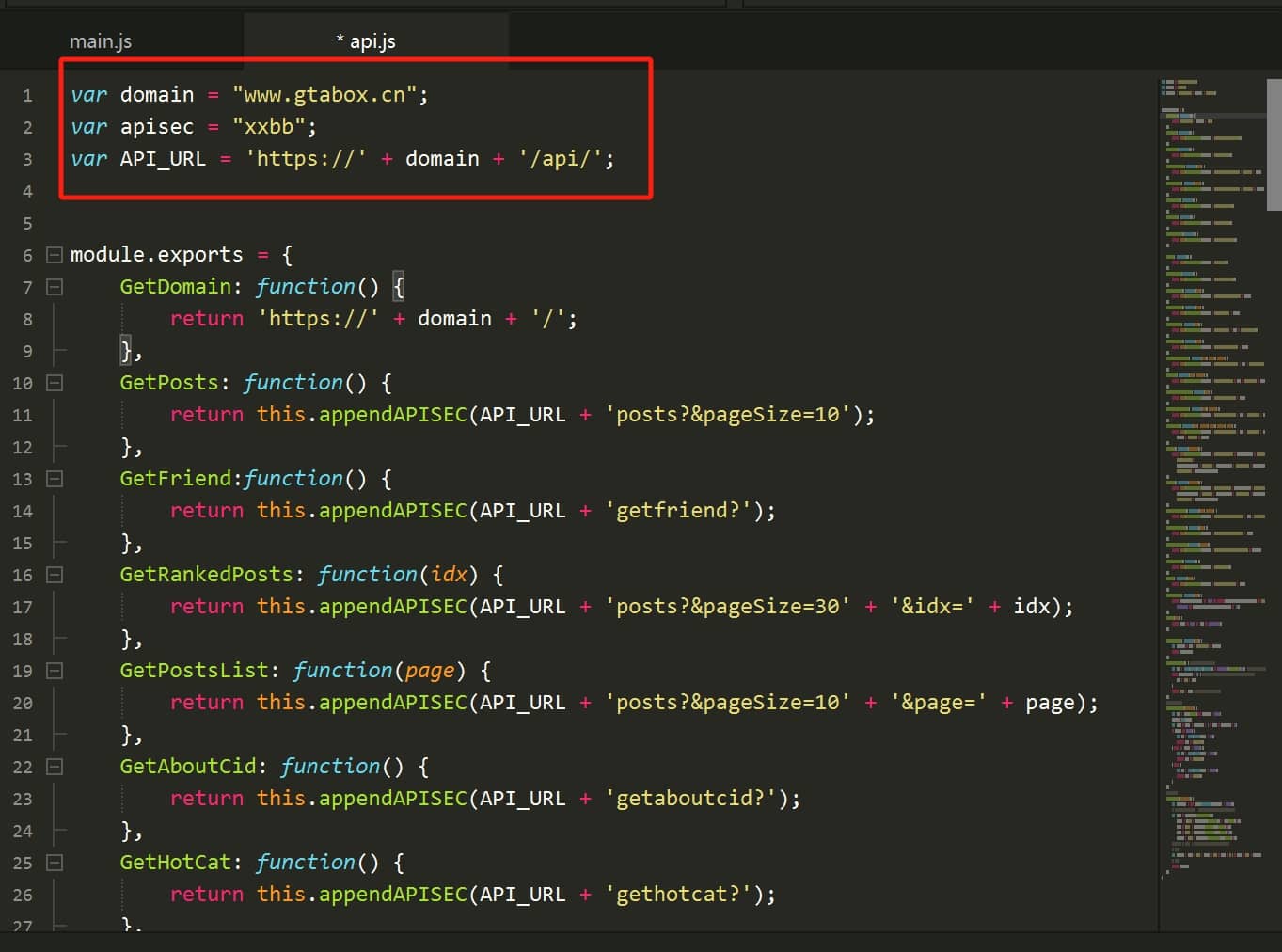Place cursor in the "xxbb" apisec value
This screenshot has width=1282, height=952.
point(268,127)
